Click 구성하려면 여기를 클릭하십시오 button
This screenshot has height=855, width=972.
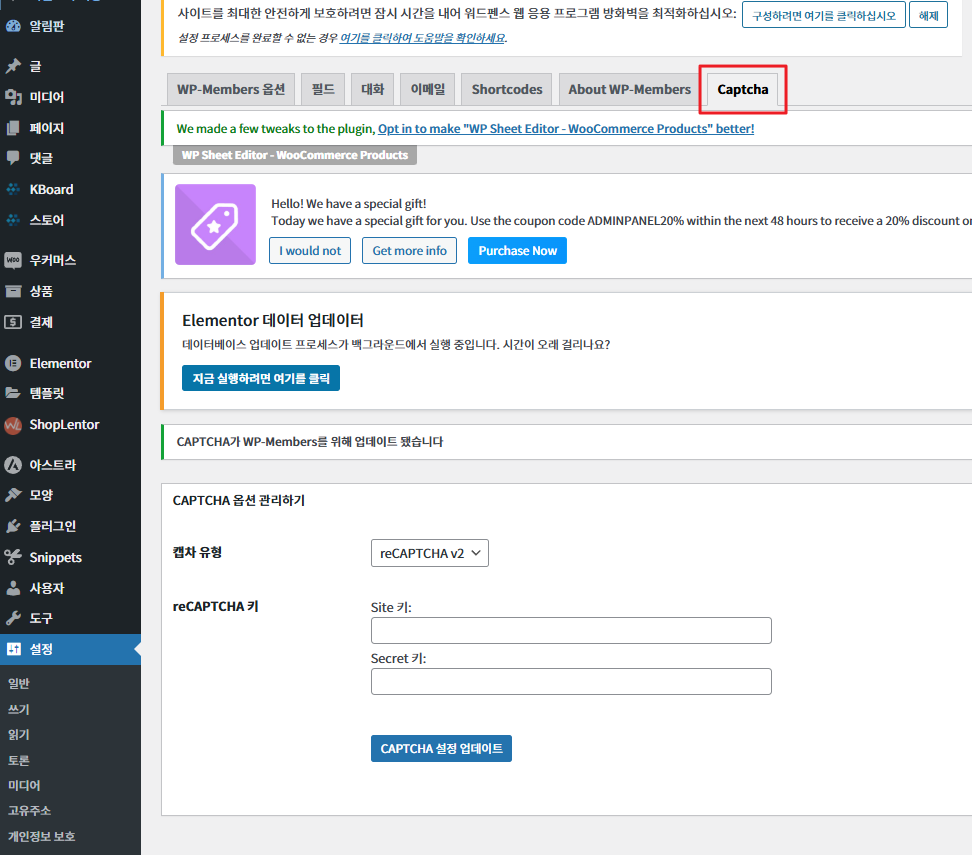point(823,16)
